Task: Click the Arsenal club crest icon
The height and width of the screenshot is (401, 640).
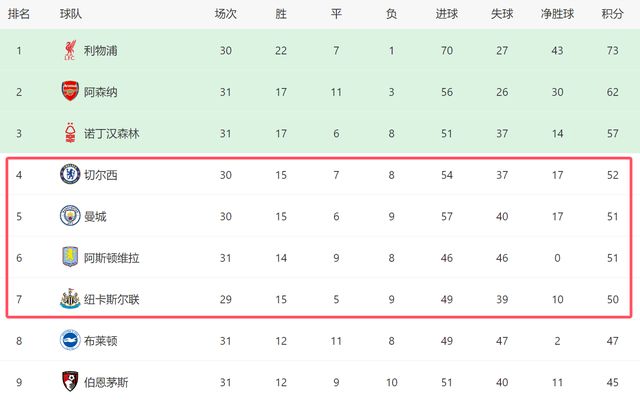Action: point(68,92)
